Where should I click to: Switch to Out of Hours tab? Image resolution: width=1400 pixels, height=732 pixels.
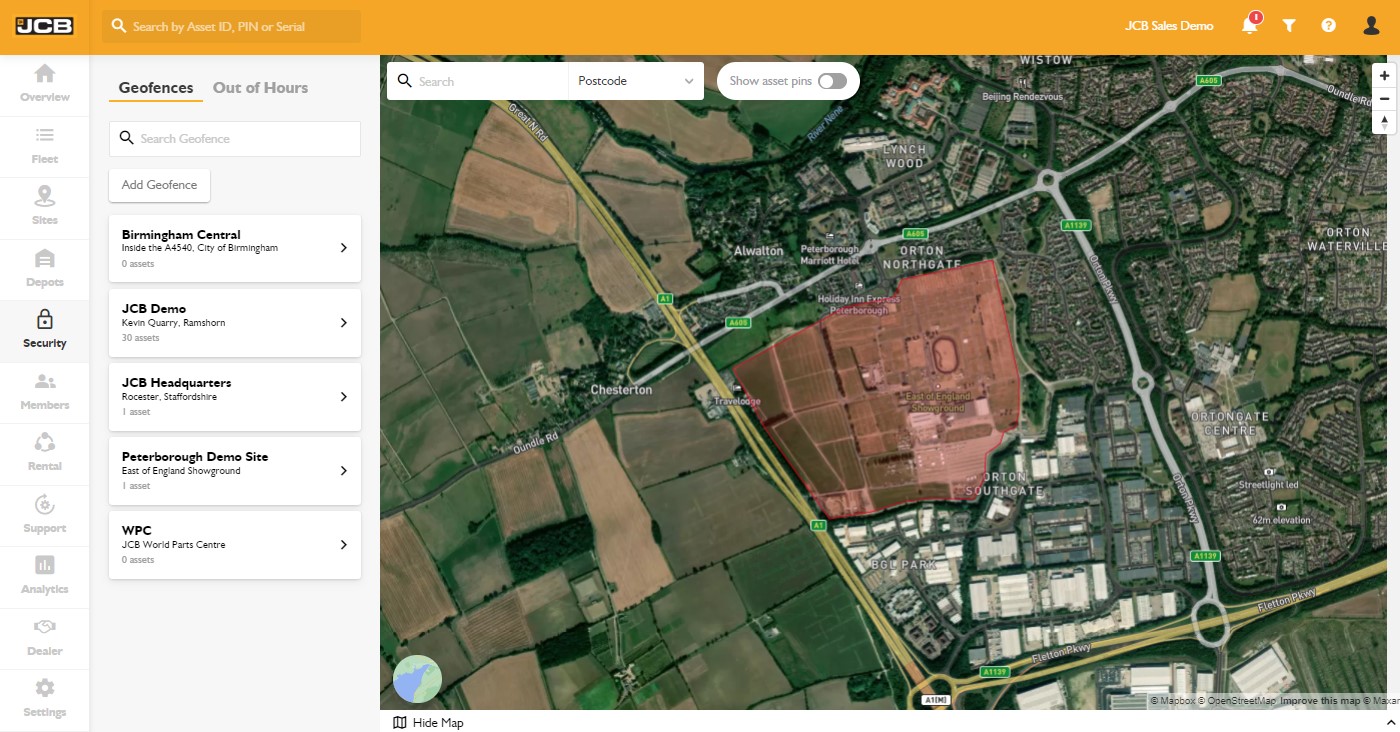pyautogui.click(x=260, y=88)
